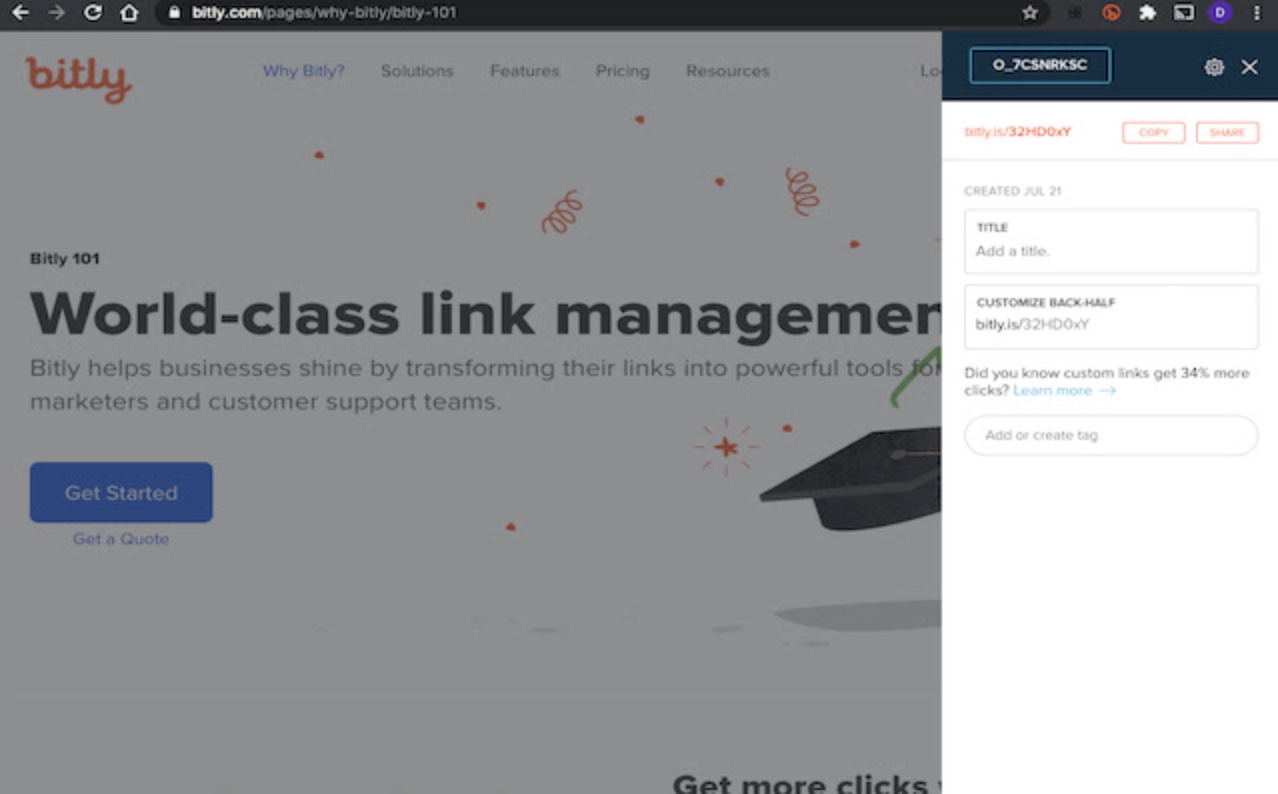Viewport: 1278px width, 794px height.
Task: Copy the shortened bitly link
Action: (x=1153, y=133)
